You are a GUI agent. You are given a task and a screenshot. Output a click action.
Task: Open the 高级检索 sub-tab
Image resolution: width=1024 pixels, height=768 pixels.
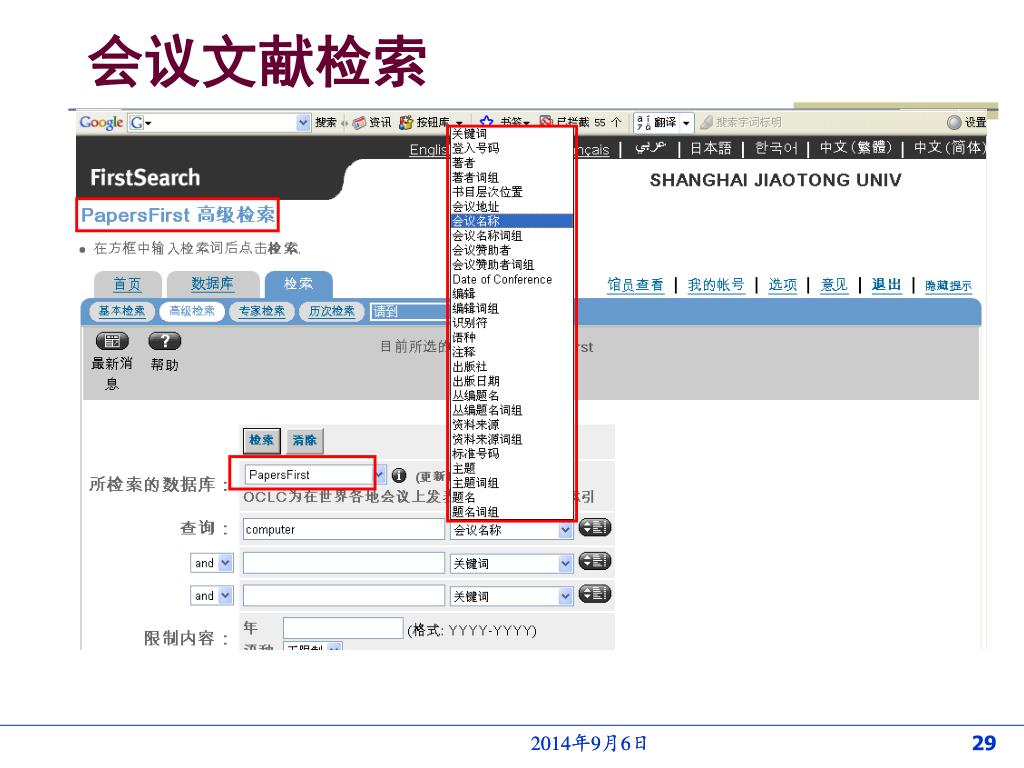pos(192,311)
